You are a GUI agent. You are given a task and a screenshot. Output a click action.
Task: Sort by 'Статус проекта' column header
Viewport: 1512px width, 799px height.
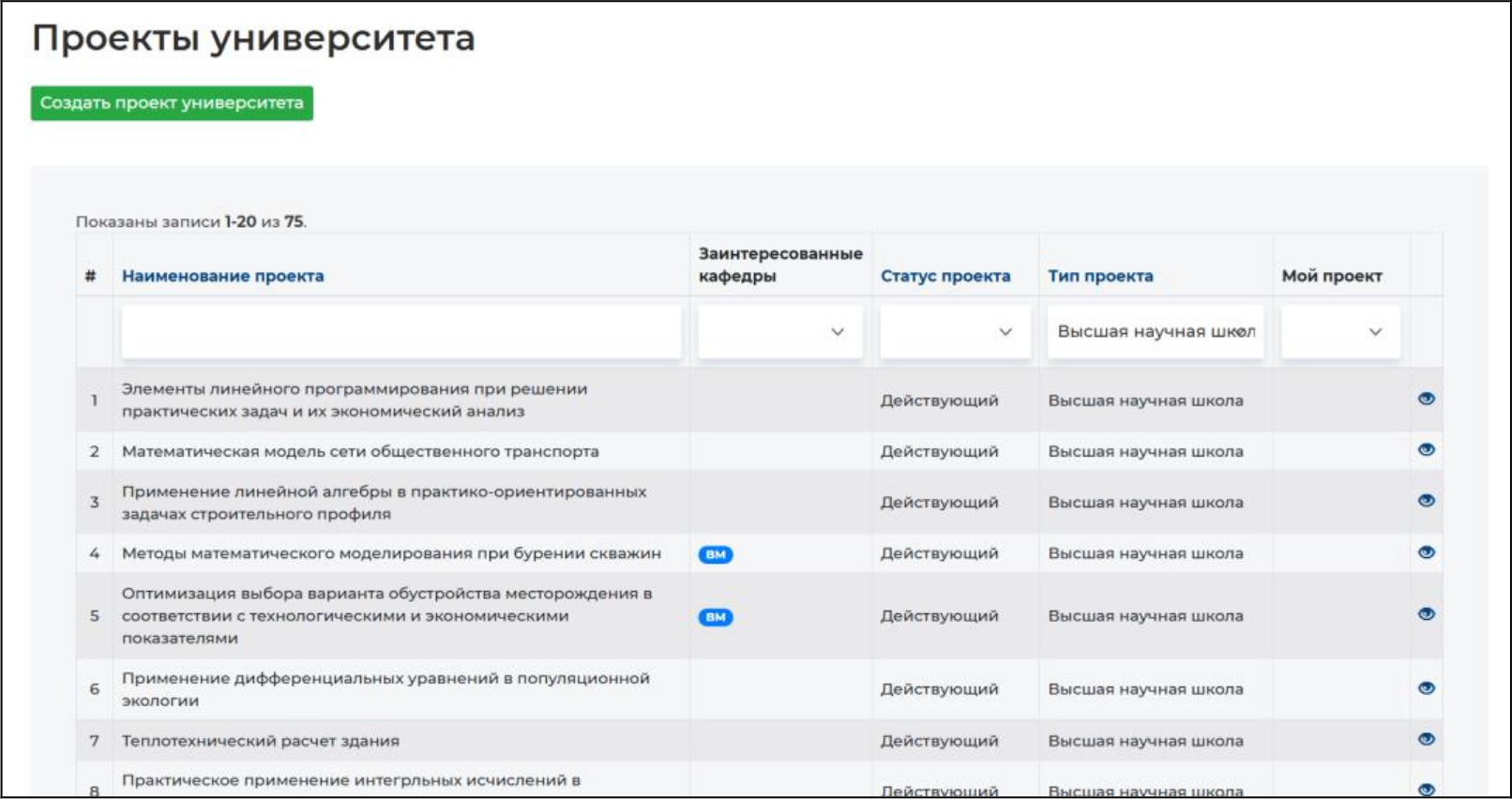(x=945, y=276)
